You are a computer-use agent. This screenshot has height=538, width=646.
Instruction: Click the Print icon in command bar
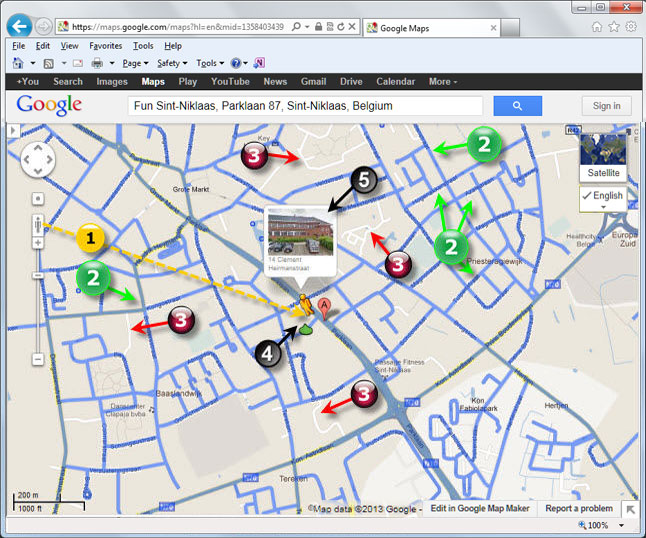click(x=97, y=63)
